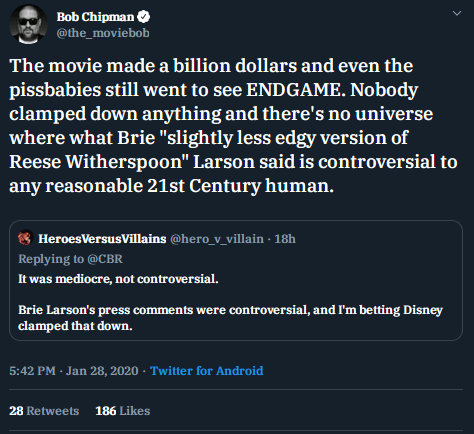Open the quoted tweet about Brie Larson's comments

click(x=236, y=280)
